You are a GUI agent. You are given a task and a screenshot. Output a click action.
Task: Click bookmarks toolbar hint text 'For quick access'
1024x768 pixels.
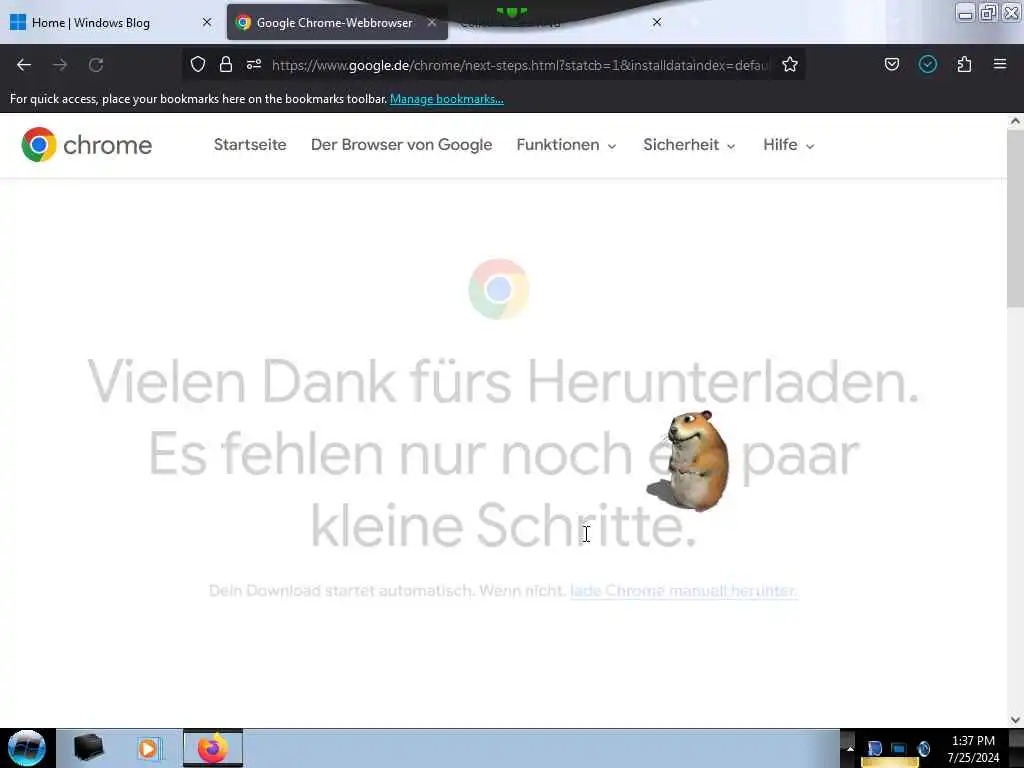click(x=198, y=99)
